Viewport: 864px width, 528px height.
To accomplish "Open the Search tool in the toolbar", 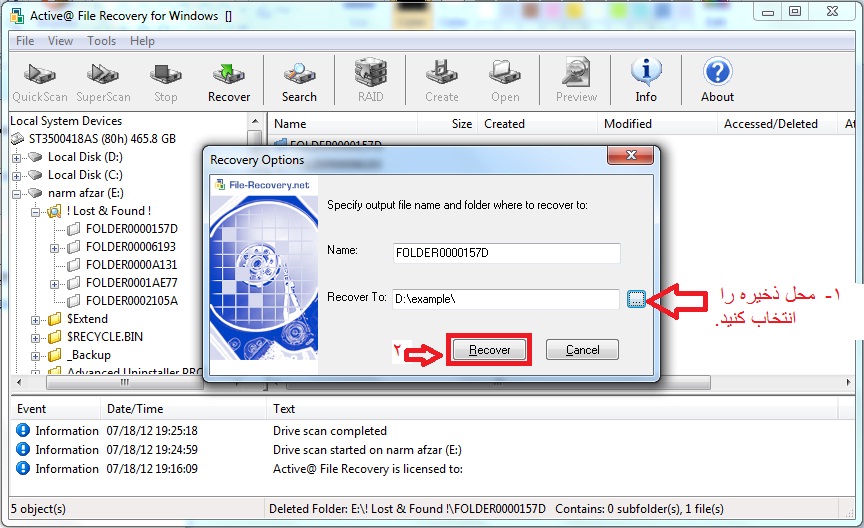I will (x=299, y=82).
